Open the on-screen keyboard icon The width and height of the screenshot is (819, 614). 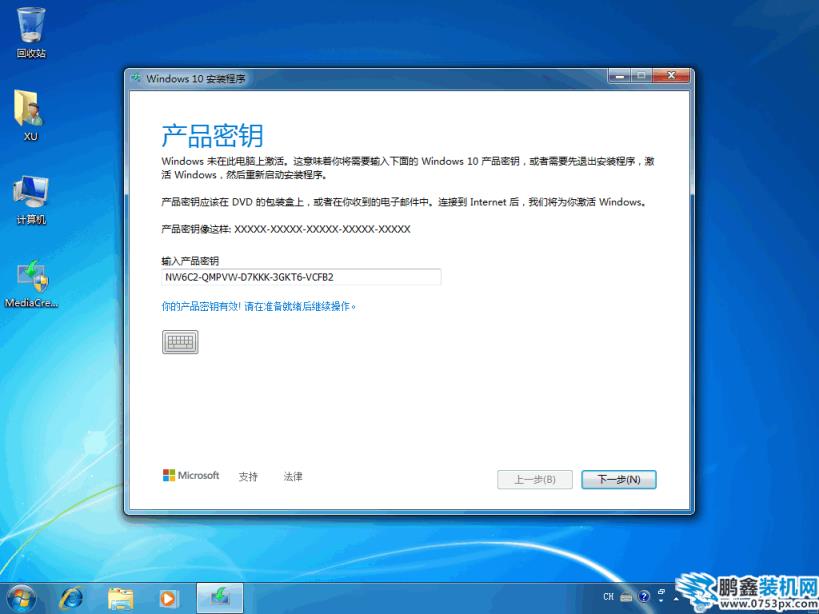pos(180,342)
